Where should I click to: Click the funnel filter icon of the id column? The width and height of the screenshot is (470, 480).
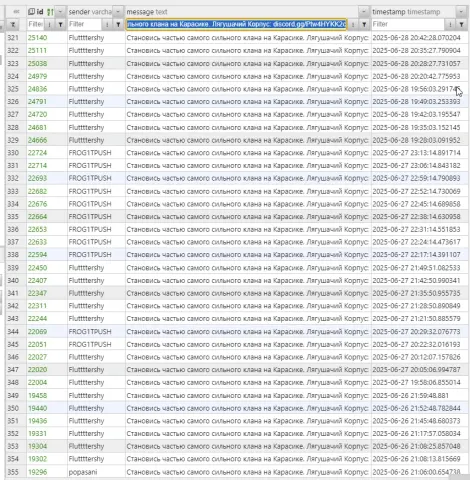(61, 24)
